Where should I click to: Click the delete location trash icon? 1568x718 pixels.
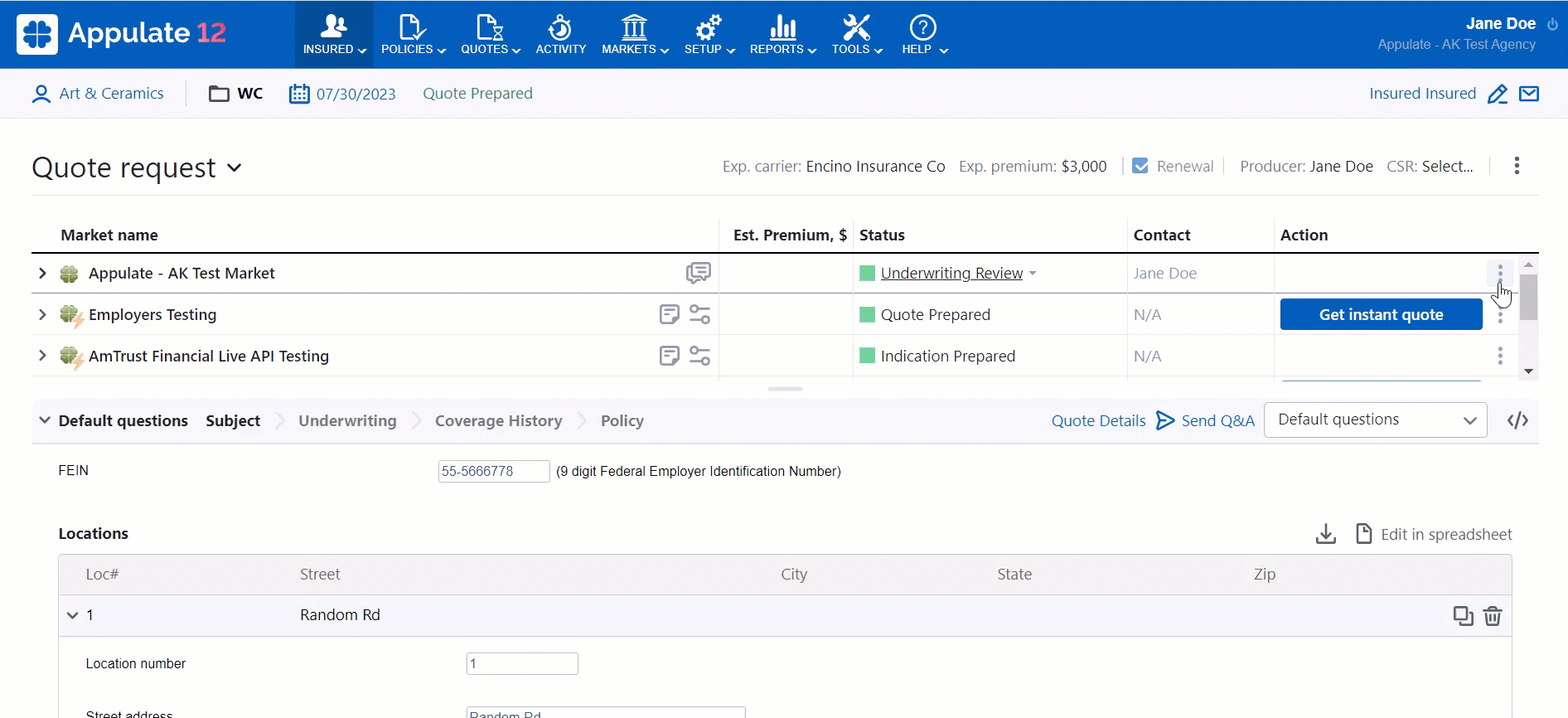(x=1493, y=615)
